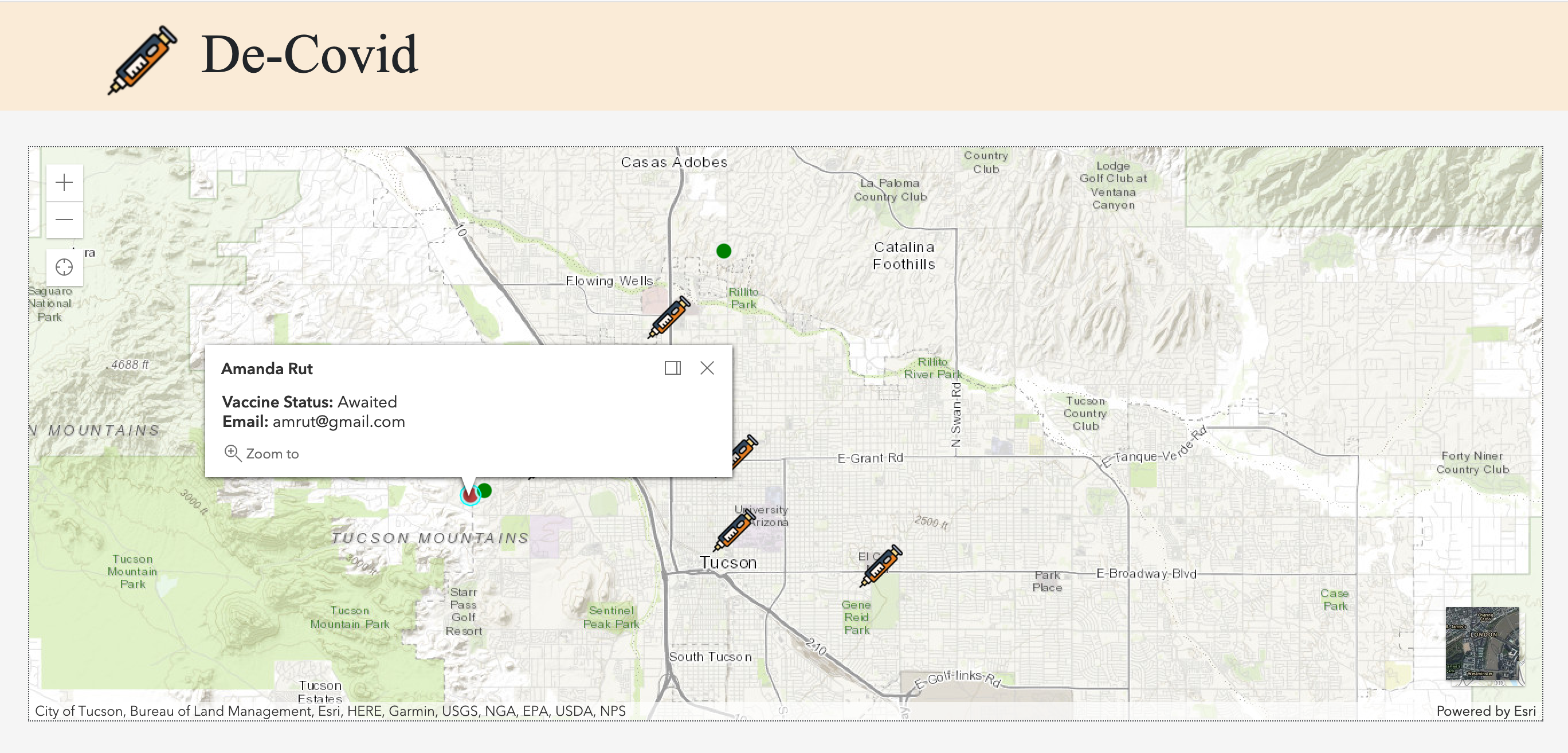Dock the Amanda Rut popup

(672, 368)
